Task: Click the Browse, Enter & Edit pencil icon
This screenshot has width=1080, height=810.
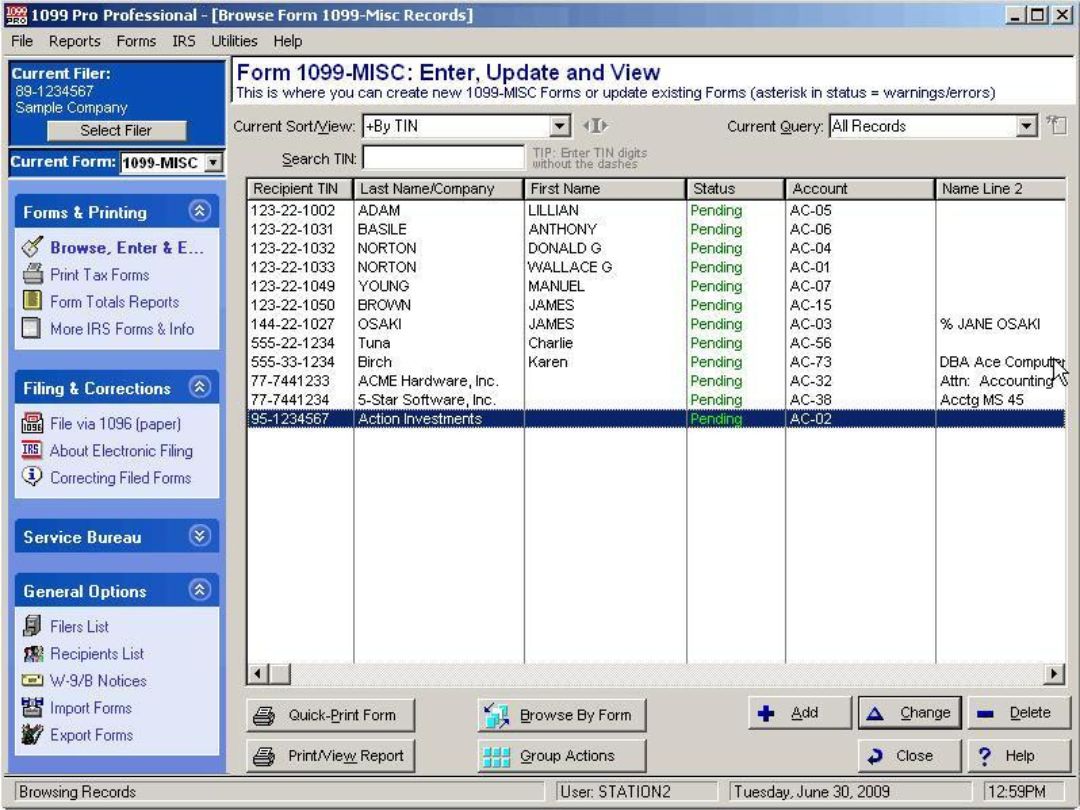Action: [x=32, y=247]
